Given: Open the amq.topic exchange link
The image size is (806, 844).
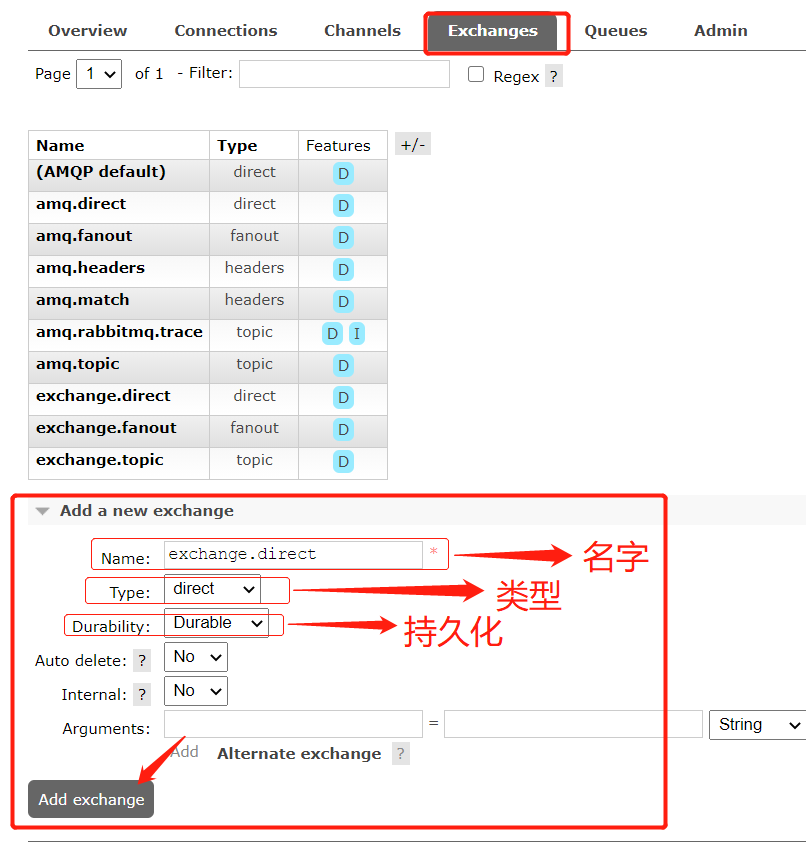Looking at the screenshot, I should point(78,364).
